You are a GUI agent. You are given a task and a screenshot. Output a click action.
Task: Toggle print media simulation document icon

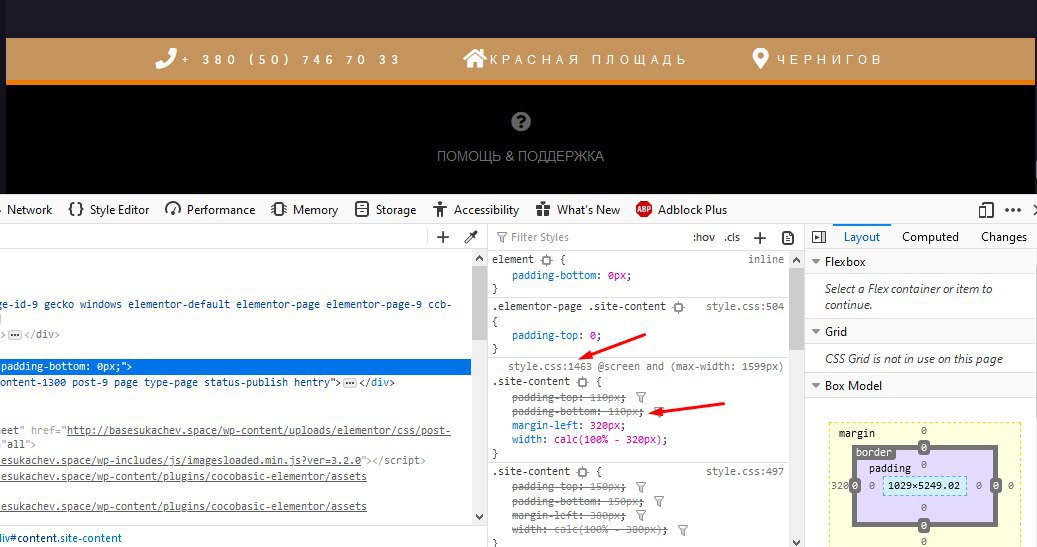click(x=788, y=237)
